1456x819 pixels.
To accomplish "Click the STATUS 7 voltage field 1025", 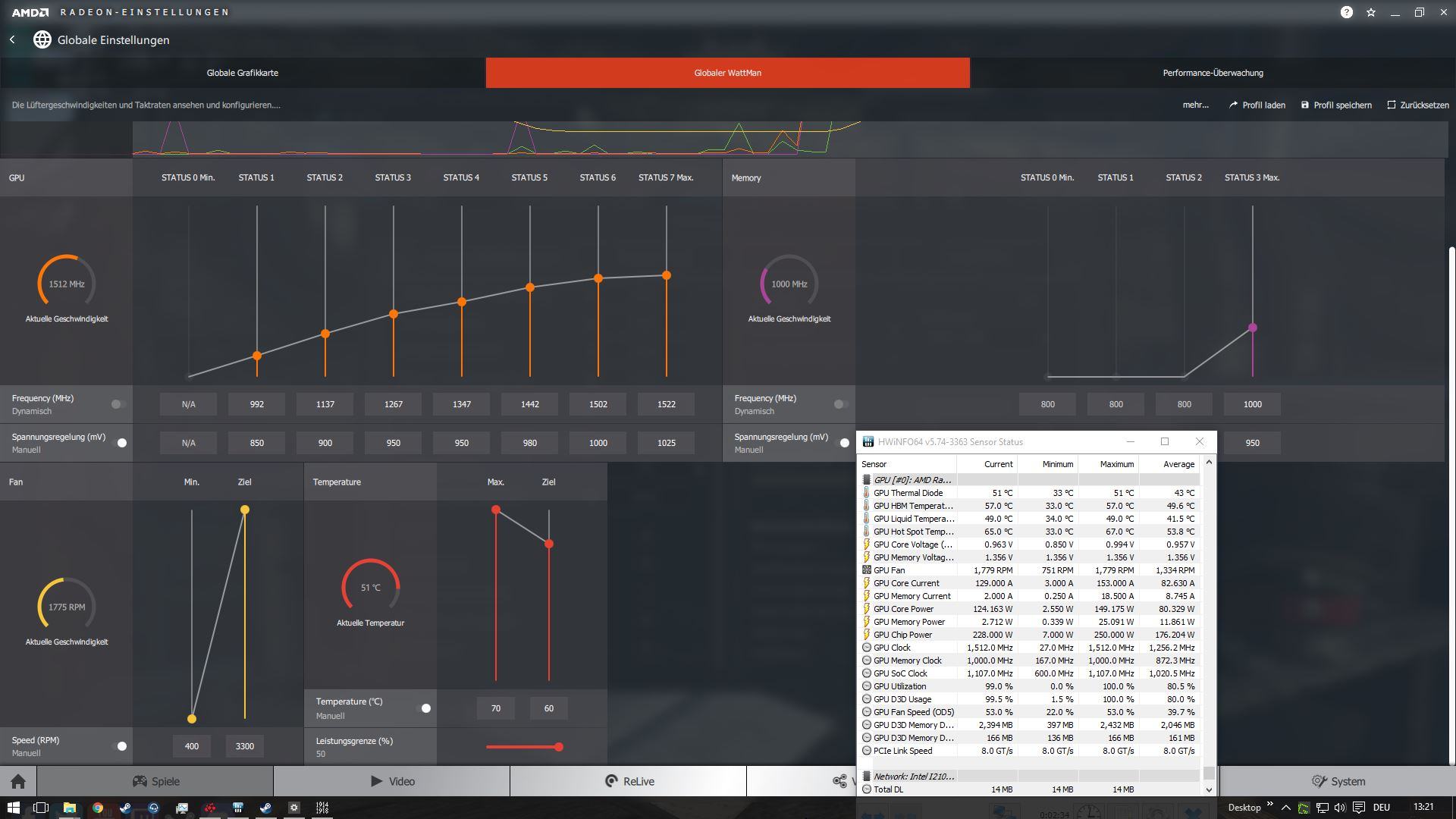I will click(x=667, y=443).
